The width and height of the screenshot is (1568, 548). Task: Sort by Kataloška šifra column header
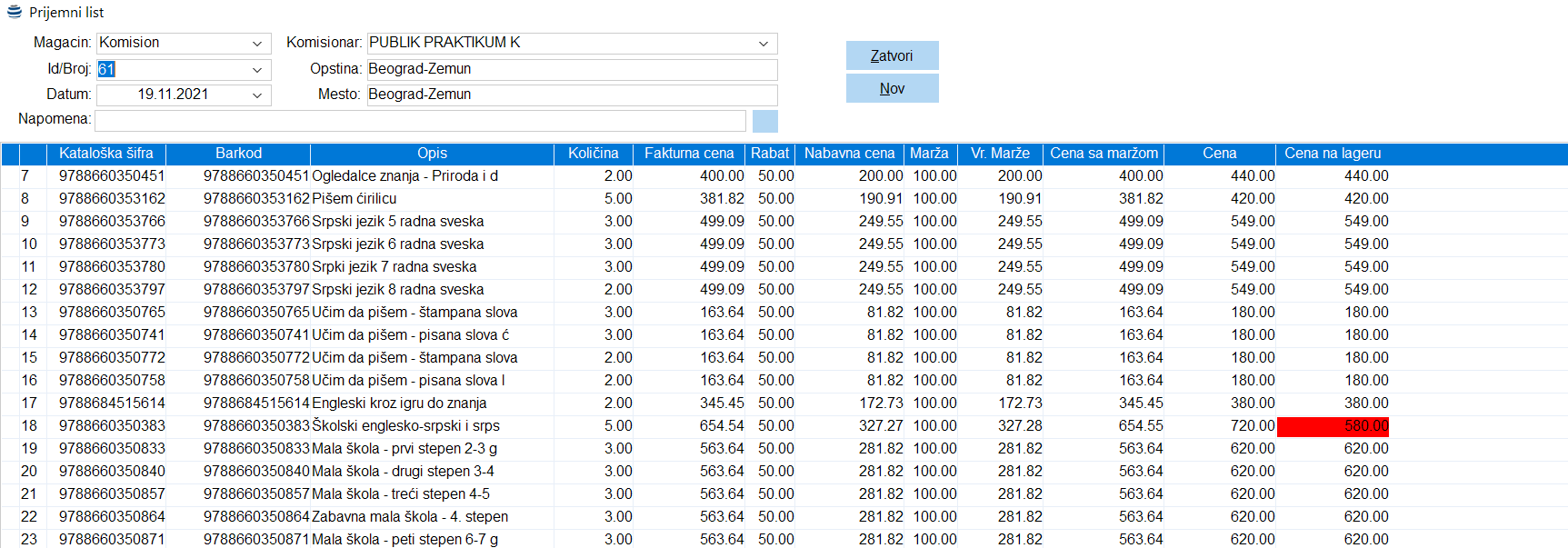(105, 154)
